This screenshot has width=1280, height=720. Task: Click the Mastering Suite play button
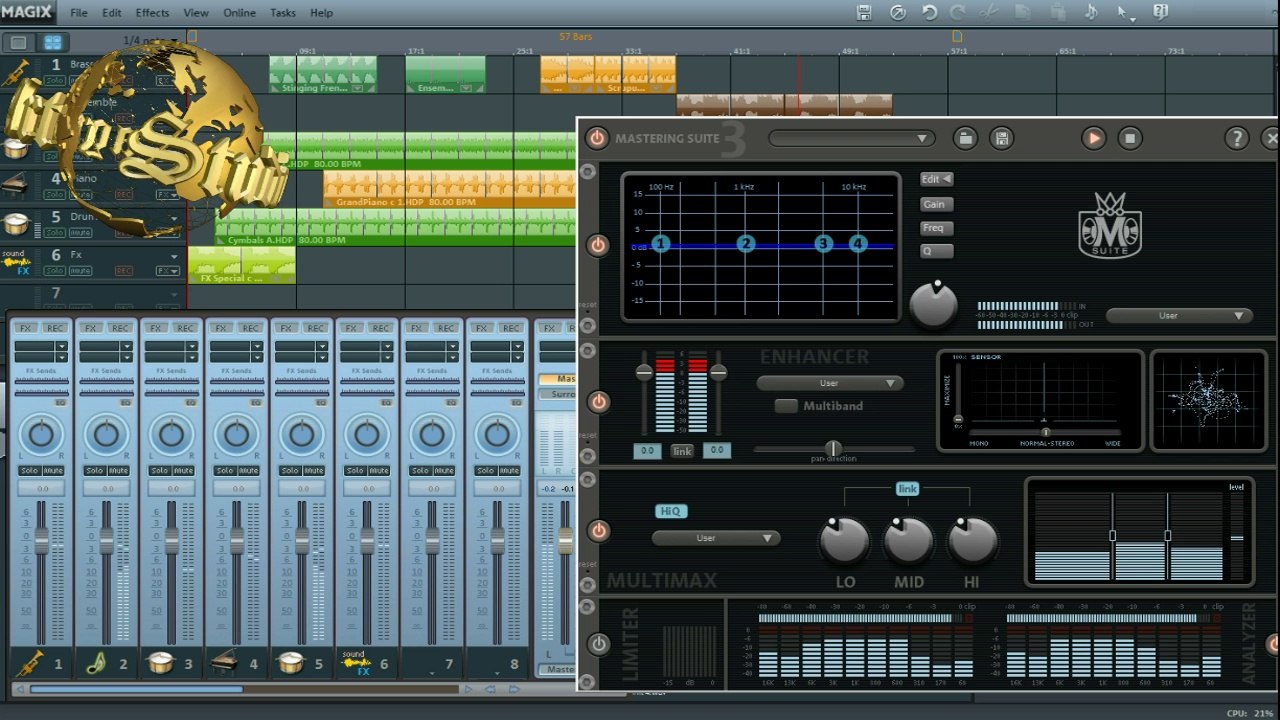(x=1093, y=139)
